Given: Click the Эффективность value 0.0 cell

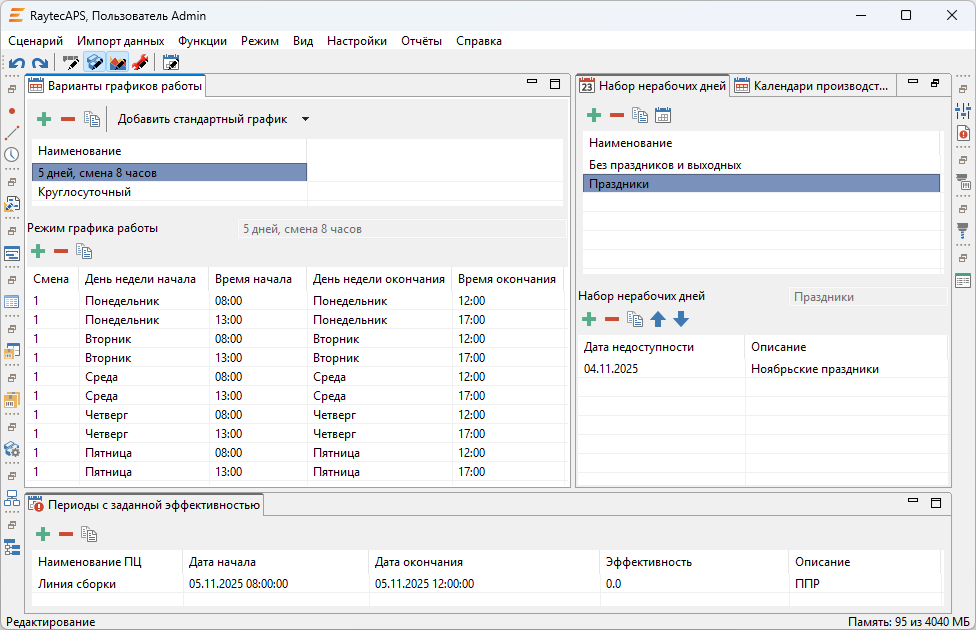Looking at the screenshot, I should (x=694, y=584).
